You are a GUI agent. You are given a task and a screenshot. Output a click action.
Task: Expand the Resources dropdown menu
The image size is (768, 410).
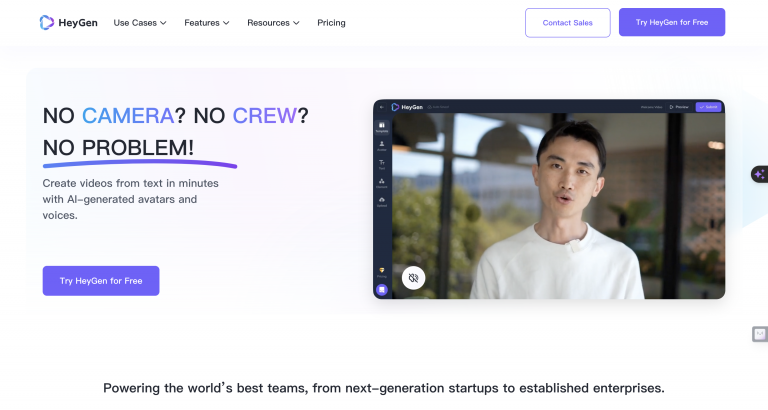(273, 23)
